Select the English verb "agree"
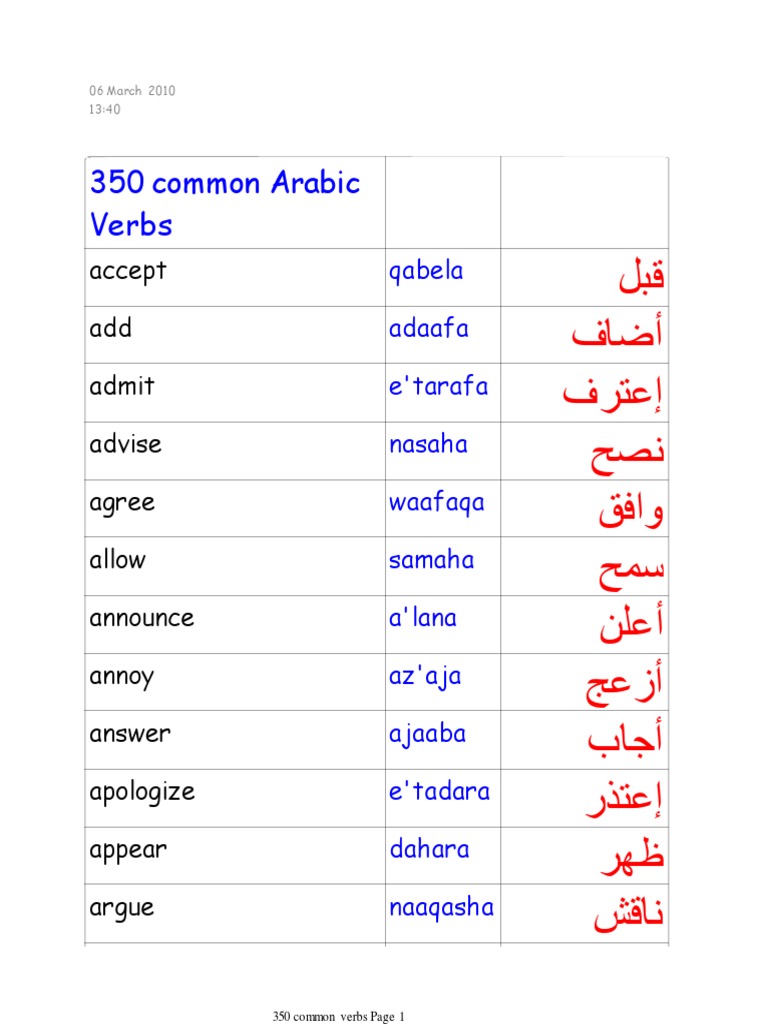768x1024 pixels. (122, 502)
